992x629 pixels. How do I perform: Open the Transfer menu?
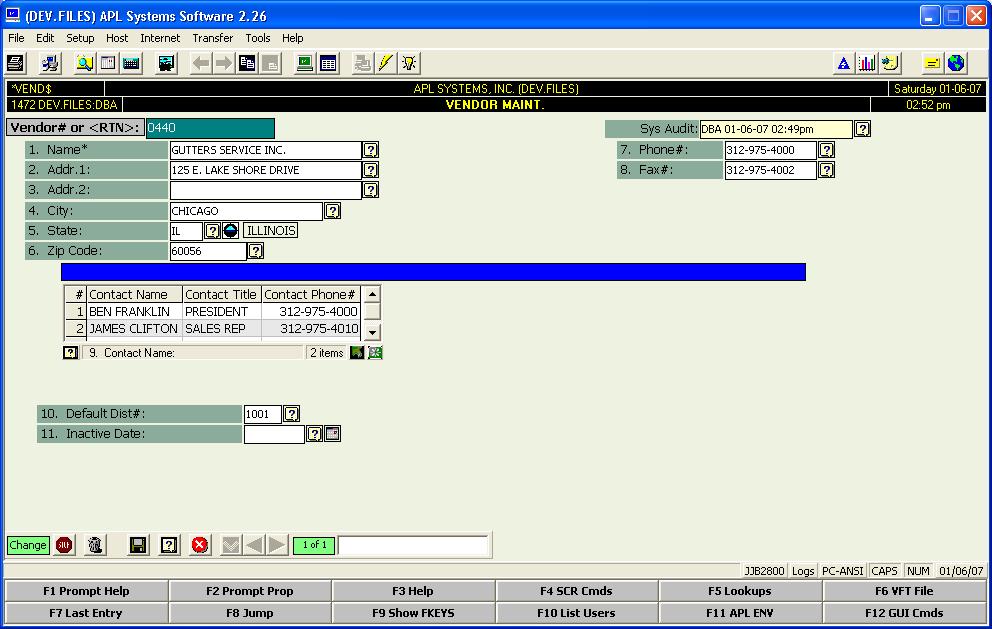click(x=213, y=38)
